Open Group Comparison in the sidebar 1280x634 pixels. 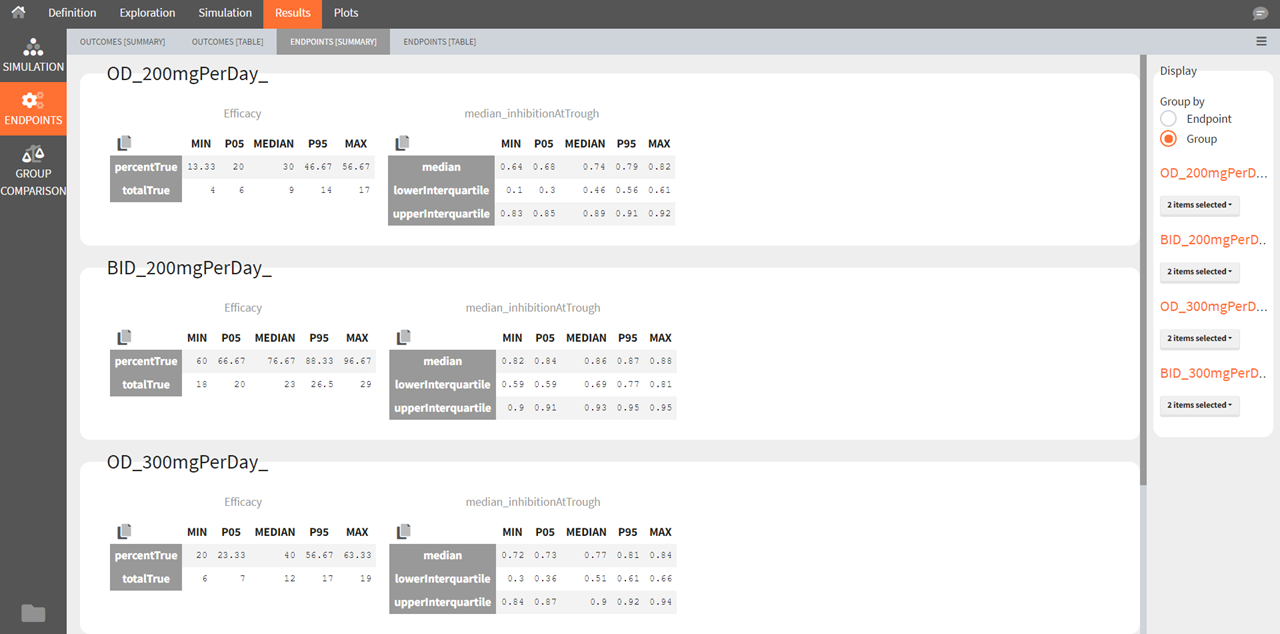(33, 169)
